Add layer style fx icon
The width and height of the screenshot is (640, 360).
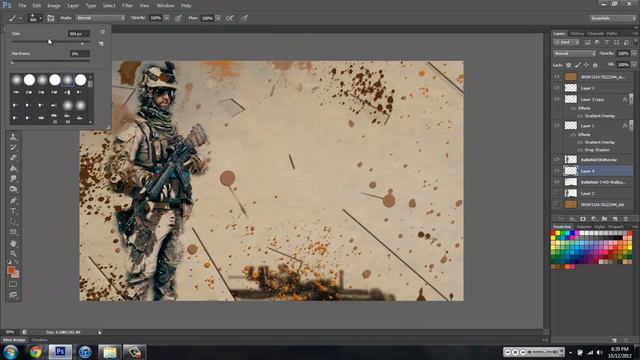tap(572, 219)
